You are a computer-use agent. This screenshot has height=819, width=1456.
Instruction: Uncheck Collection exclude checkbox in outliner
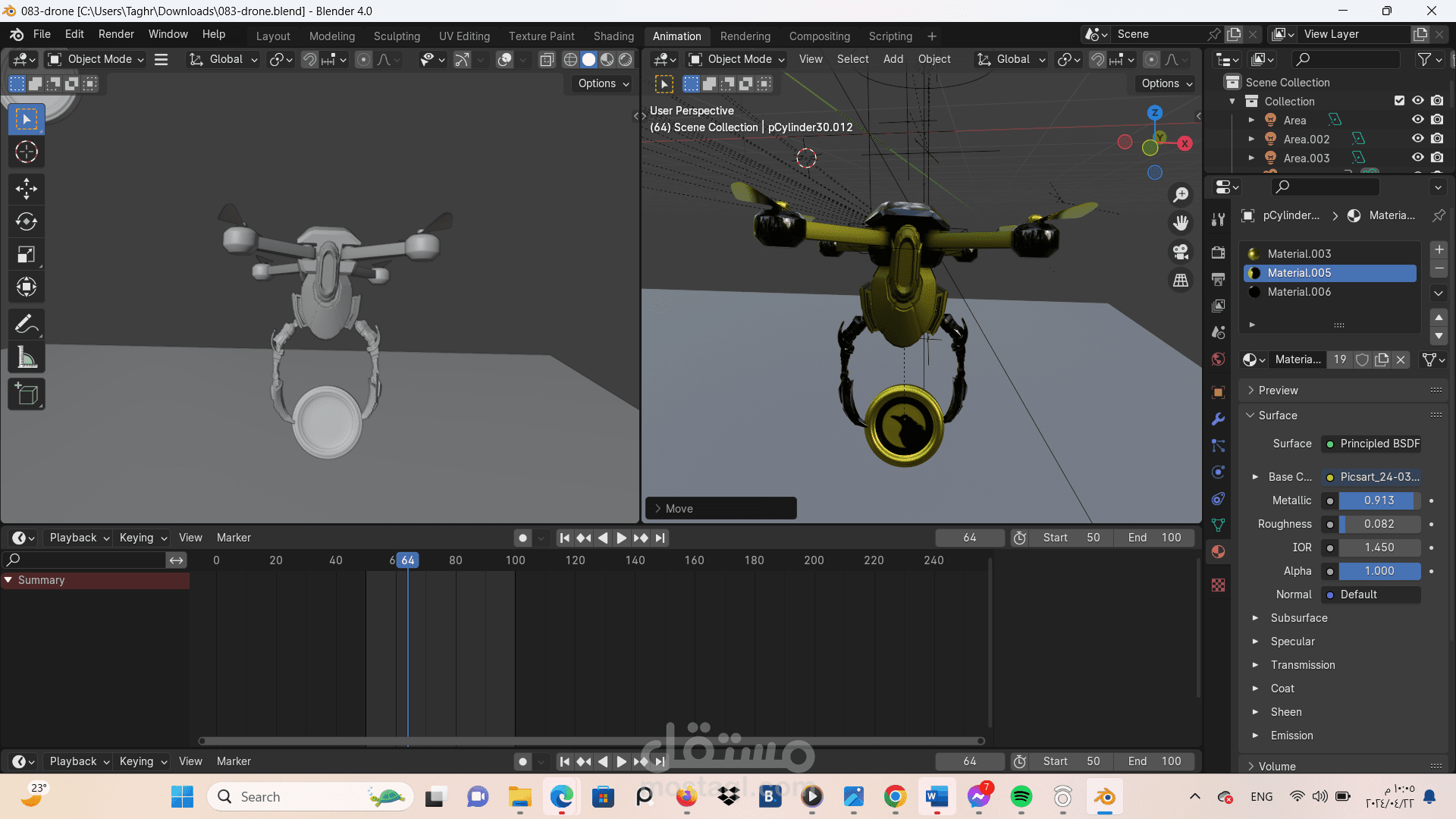1399,101
